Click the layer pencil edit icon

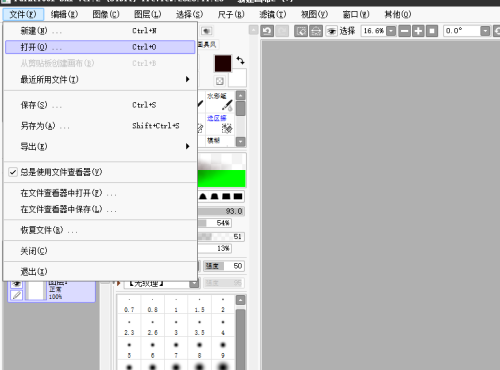tap(16, 295)
